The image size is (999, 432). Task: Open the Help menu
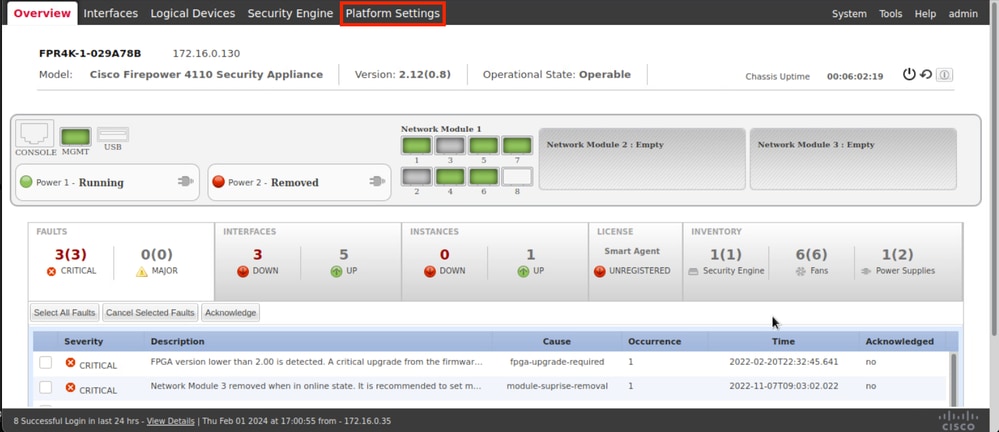925,13
